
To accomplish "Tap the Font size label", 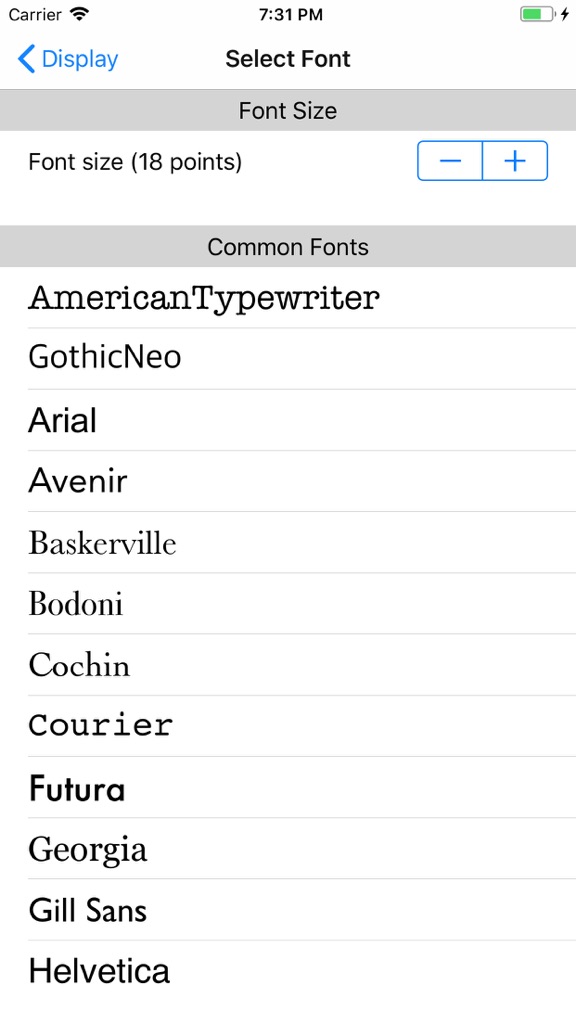I will coord(135,161).
